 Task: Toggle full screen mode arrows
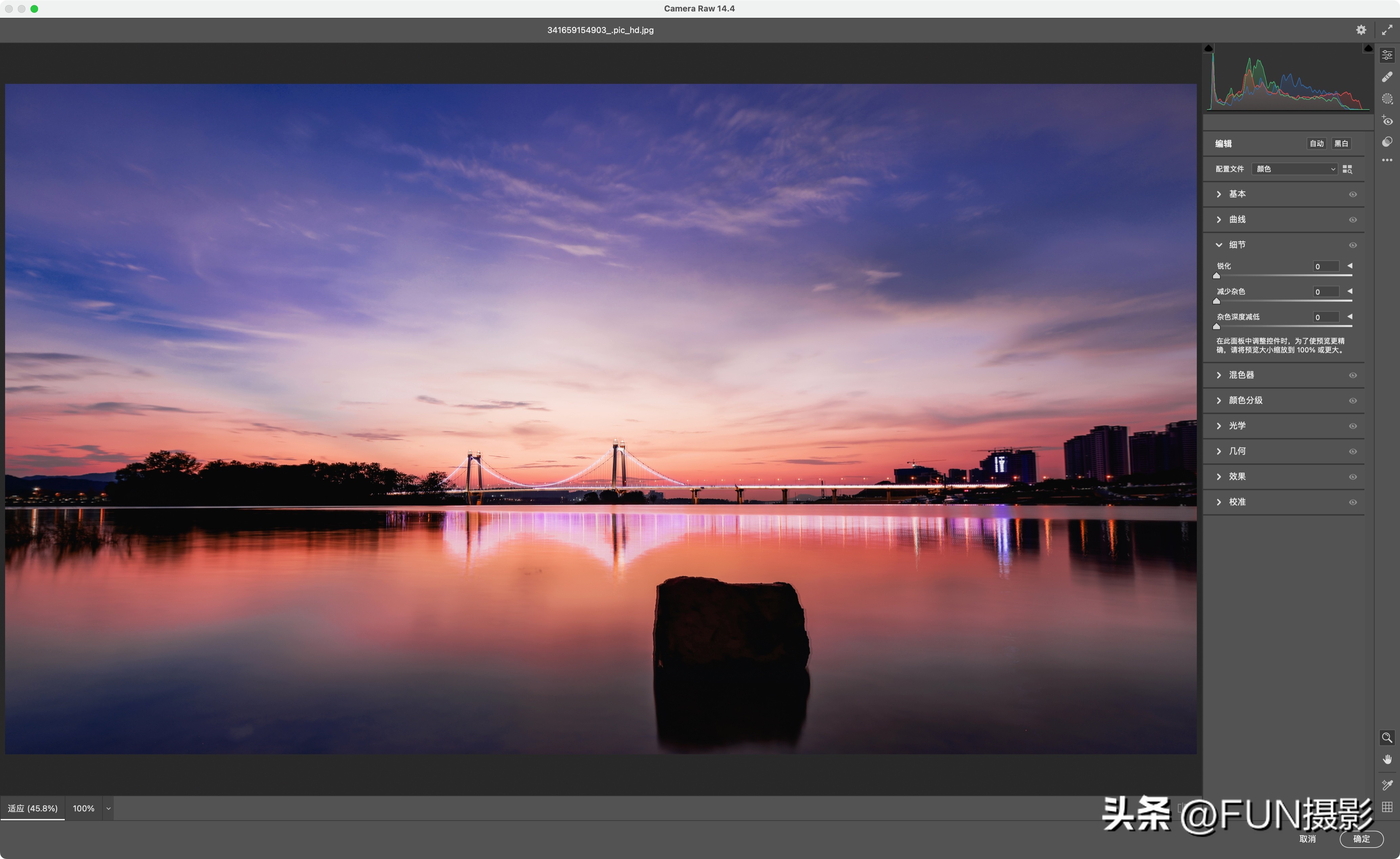(1387, 30)
